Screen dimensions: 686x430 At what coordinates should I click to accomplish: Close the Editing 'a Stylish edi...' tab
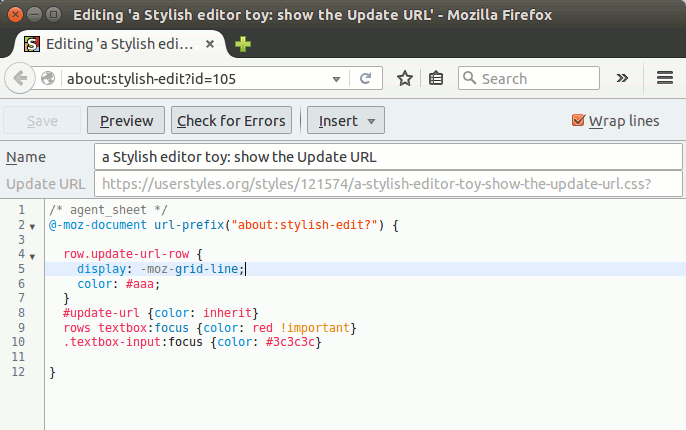pyautogui.click(x=210, y=44)
